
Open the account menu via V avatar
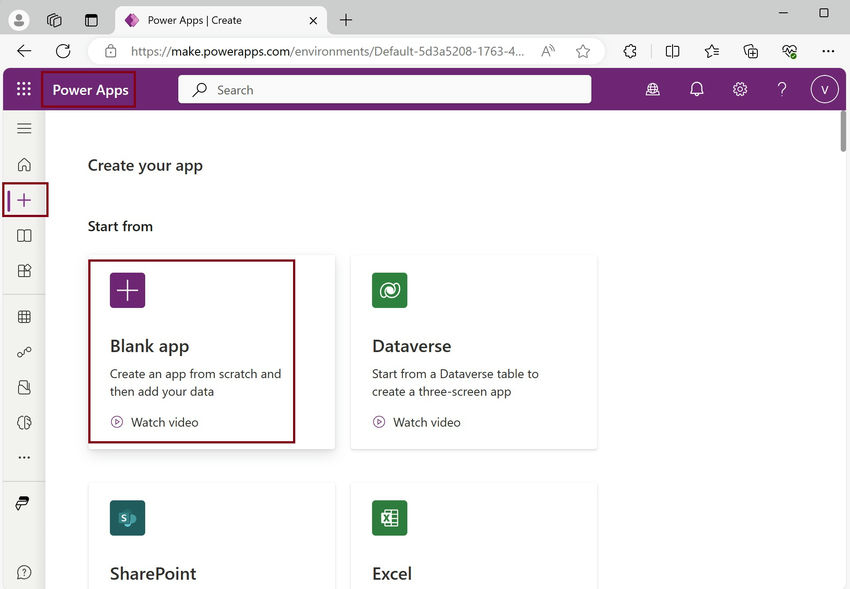(x=824, y=89)
